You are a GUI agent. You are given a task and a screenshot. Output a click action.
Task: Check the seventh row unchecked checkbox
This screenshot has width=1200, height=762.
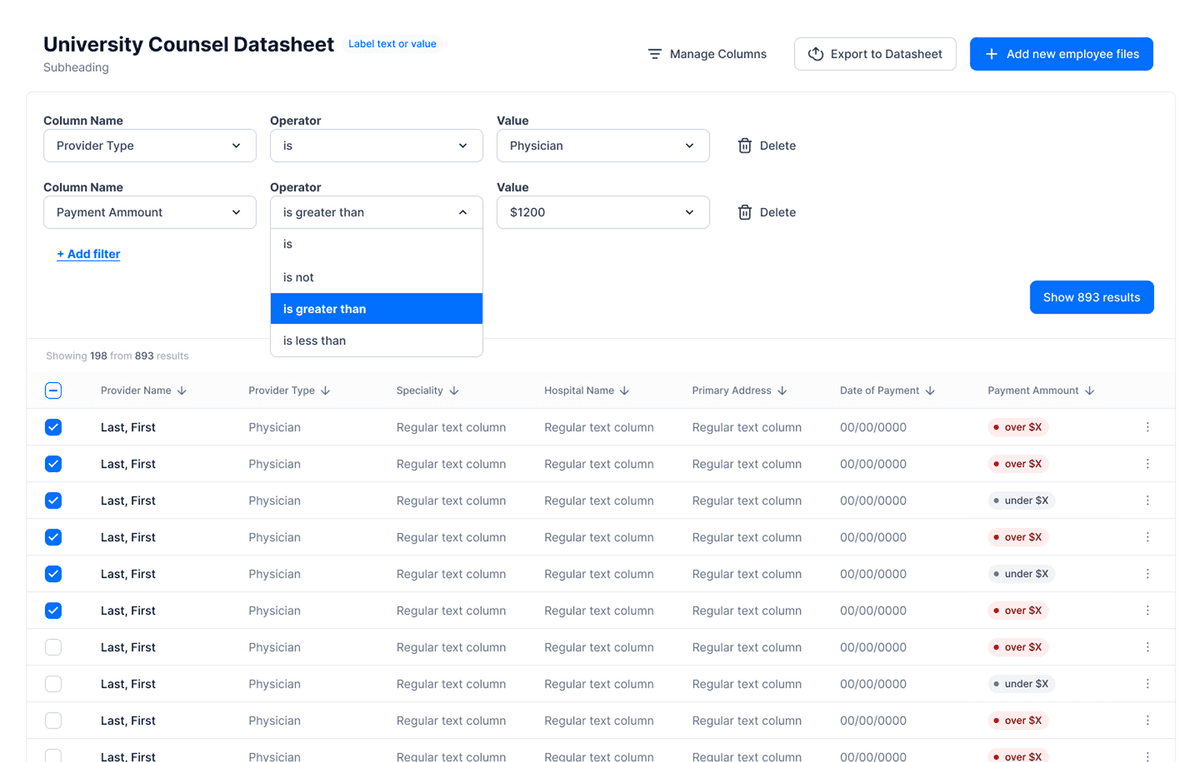click(54, 647)
